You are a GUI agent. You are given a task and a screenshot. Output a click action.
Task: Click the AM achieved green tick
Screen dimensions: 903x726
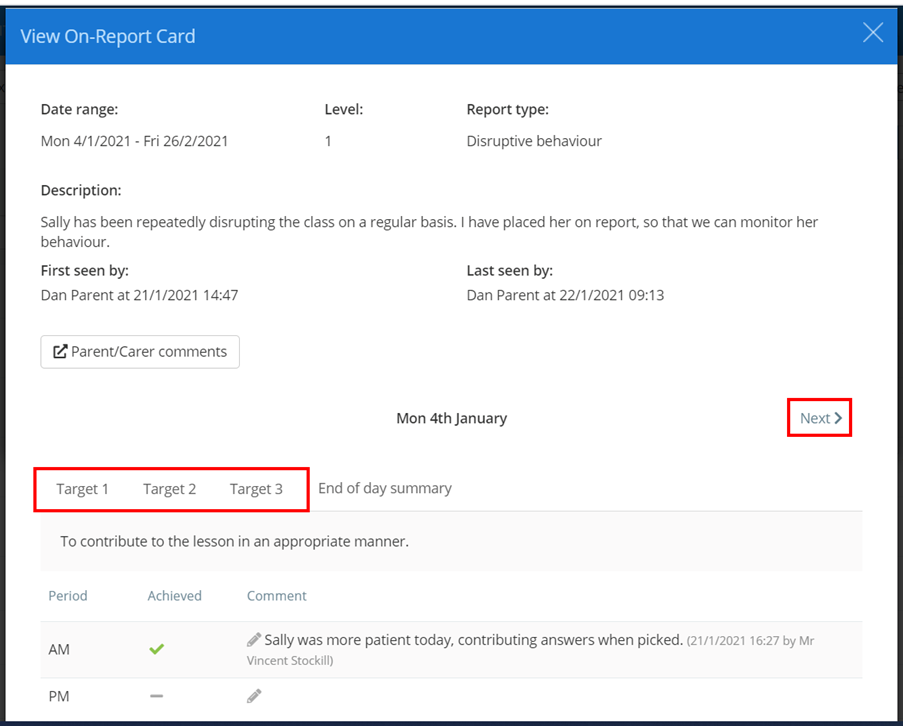pos(157,649)
